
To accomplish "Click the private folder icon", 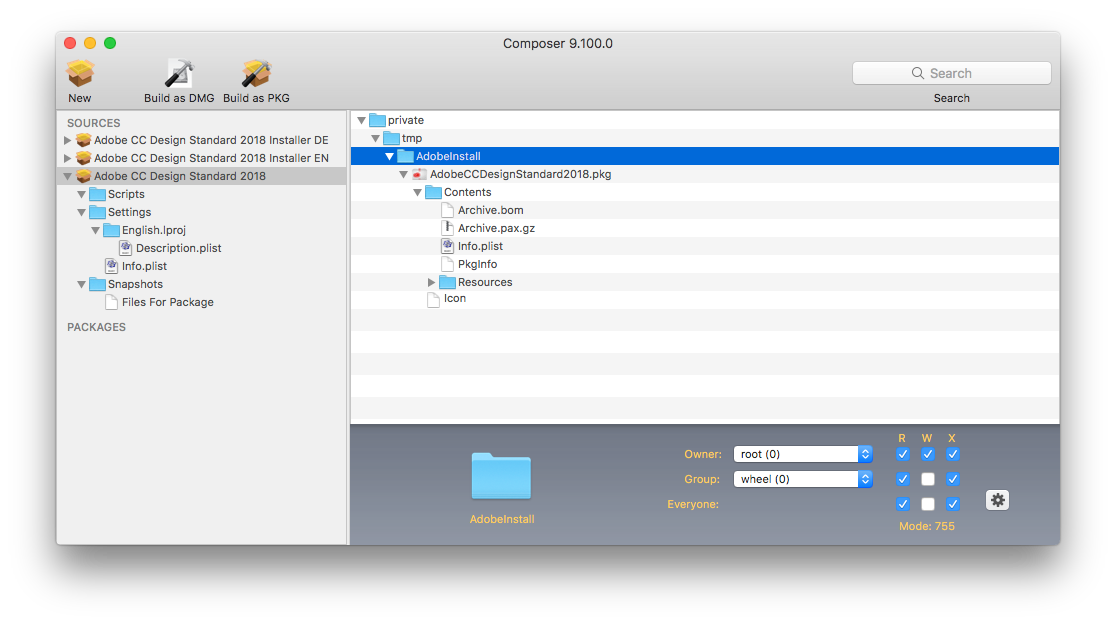I will [x=377, y=120].
